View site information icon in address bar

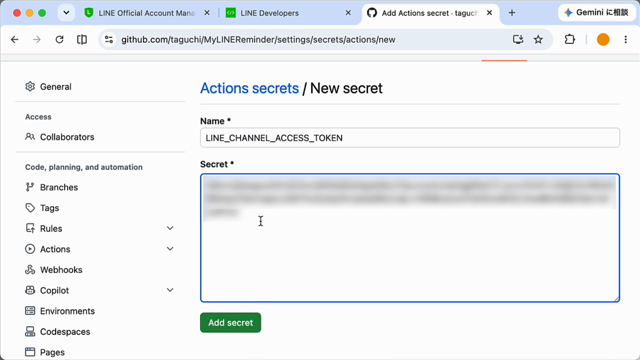109,40
